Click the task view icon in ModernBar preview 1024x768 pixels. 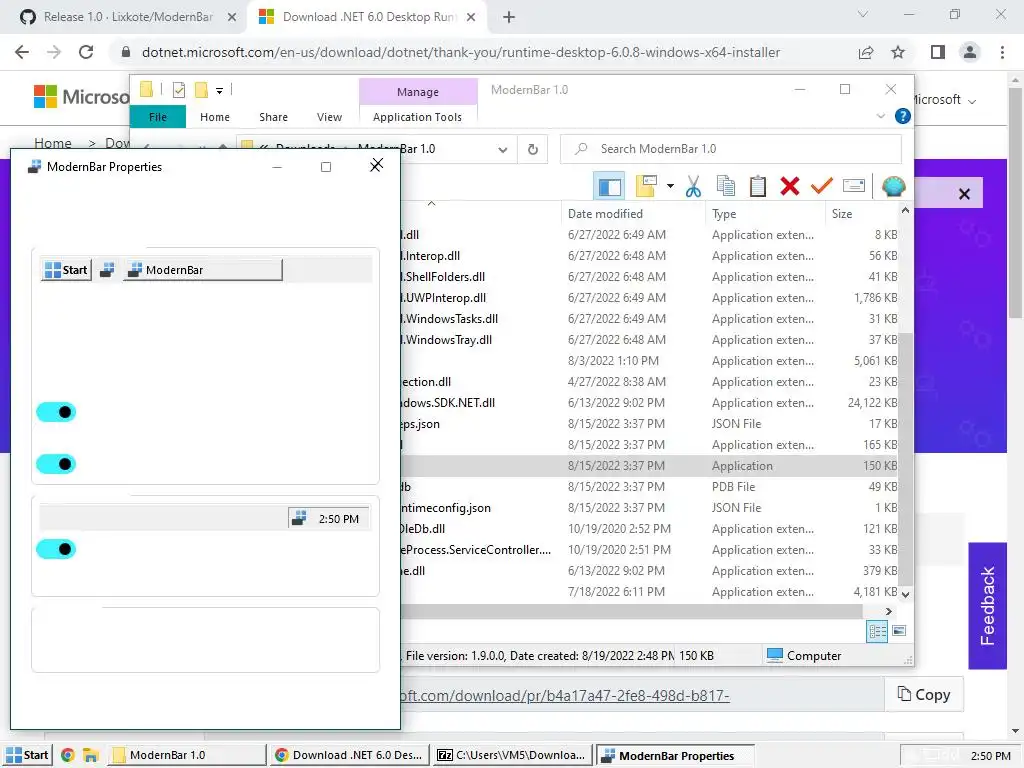click(107, 270)
